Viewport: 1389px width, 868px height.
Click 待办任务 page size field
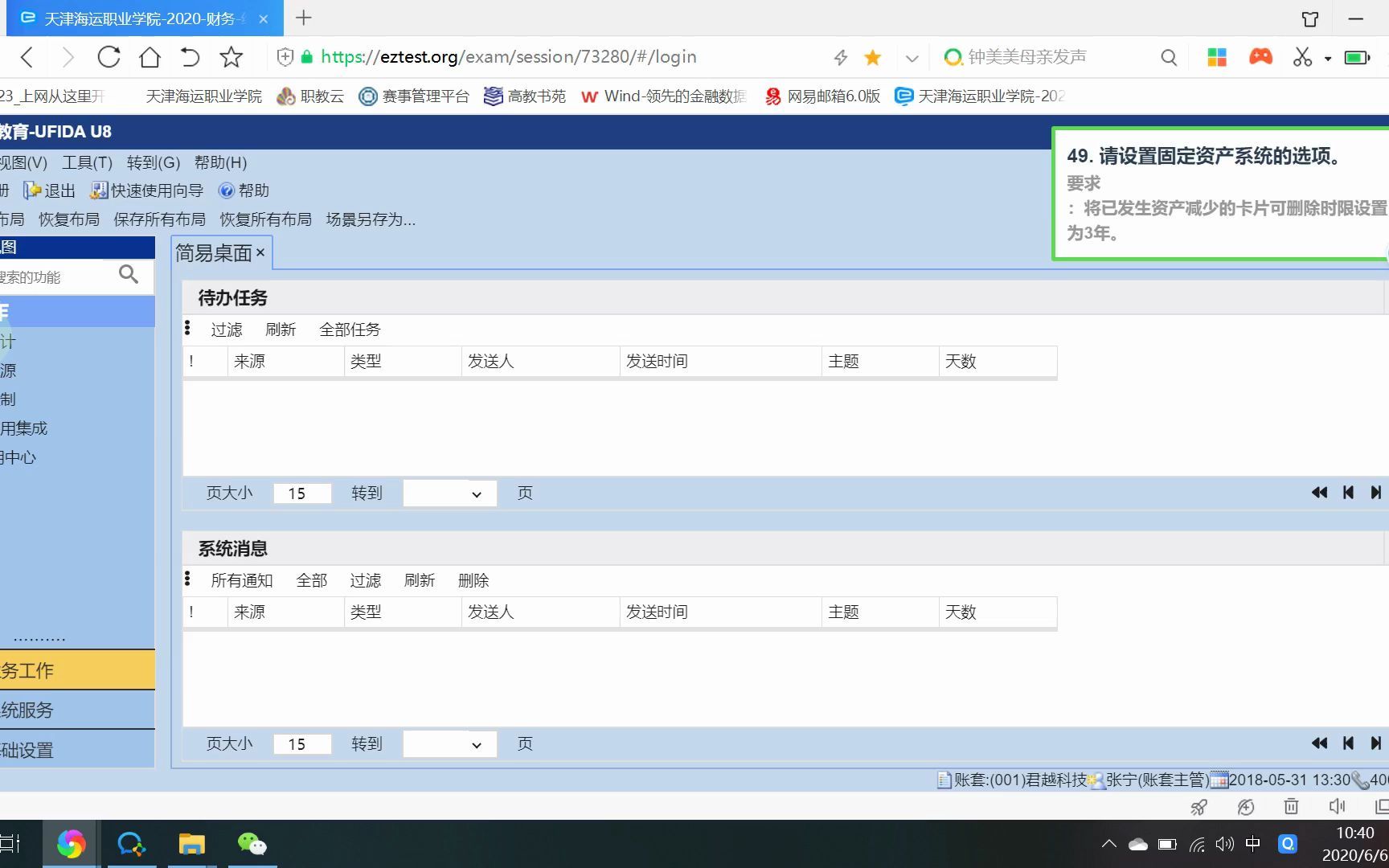pyautogui.click(x=302, y=493)
